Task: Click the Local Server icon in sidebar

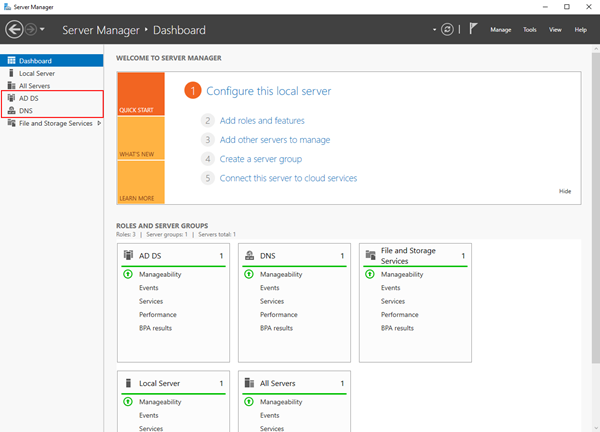Action: point(11,73)
